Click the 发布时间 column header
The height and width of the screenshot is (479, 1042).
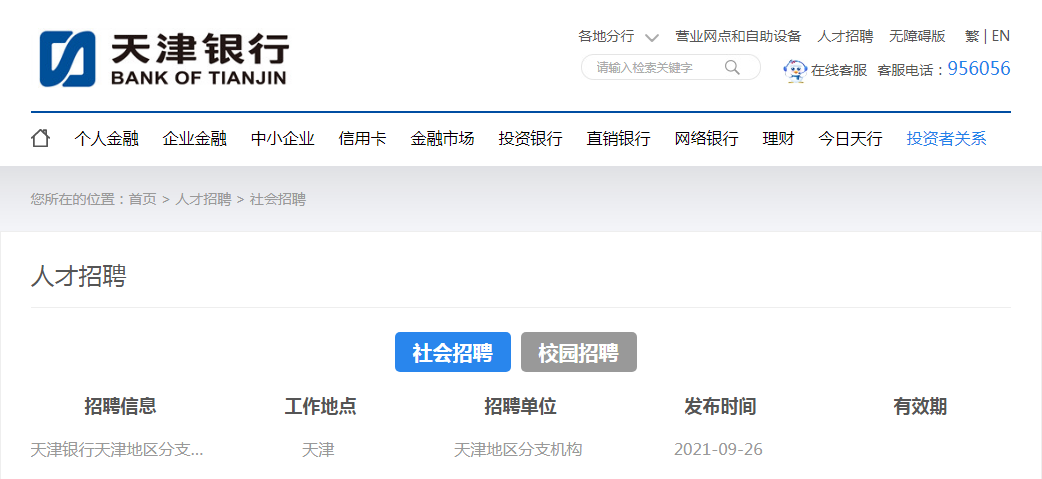point(720,407)
